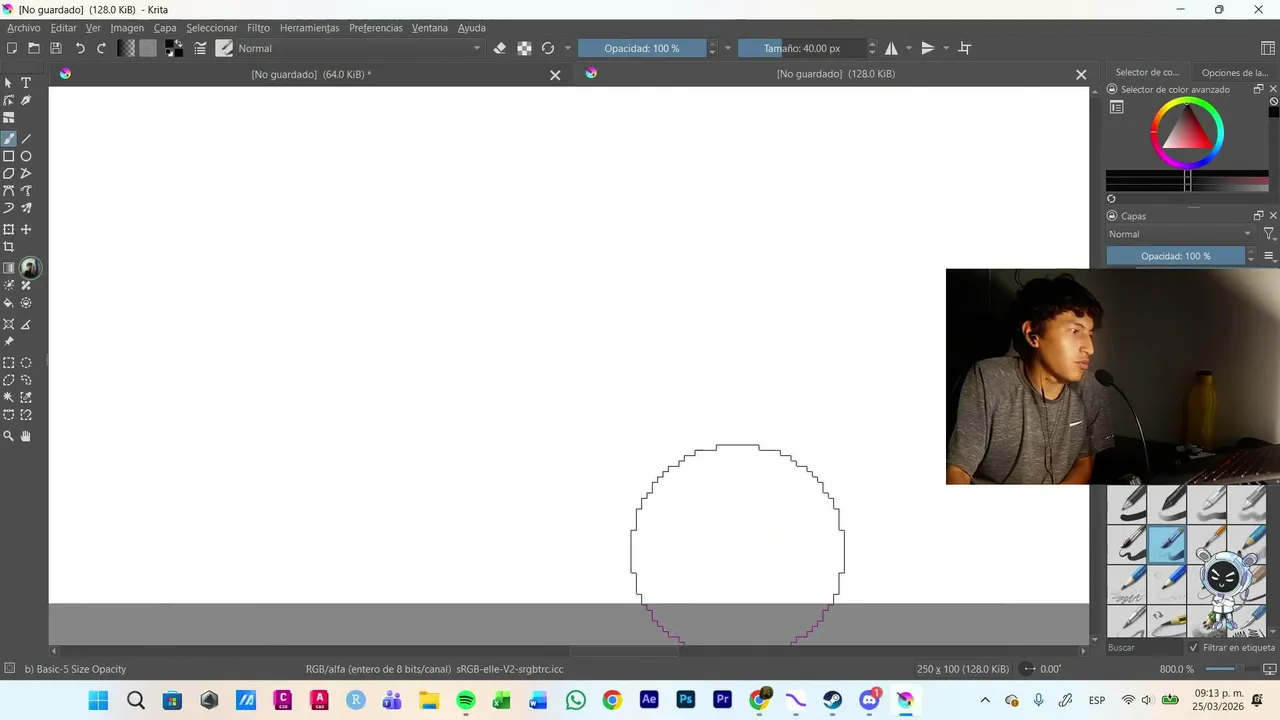
Task: Open the Herramientas menu
Action: pos(310,28)
